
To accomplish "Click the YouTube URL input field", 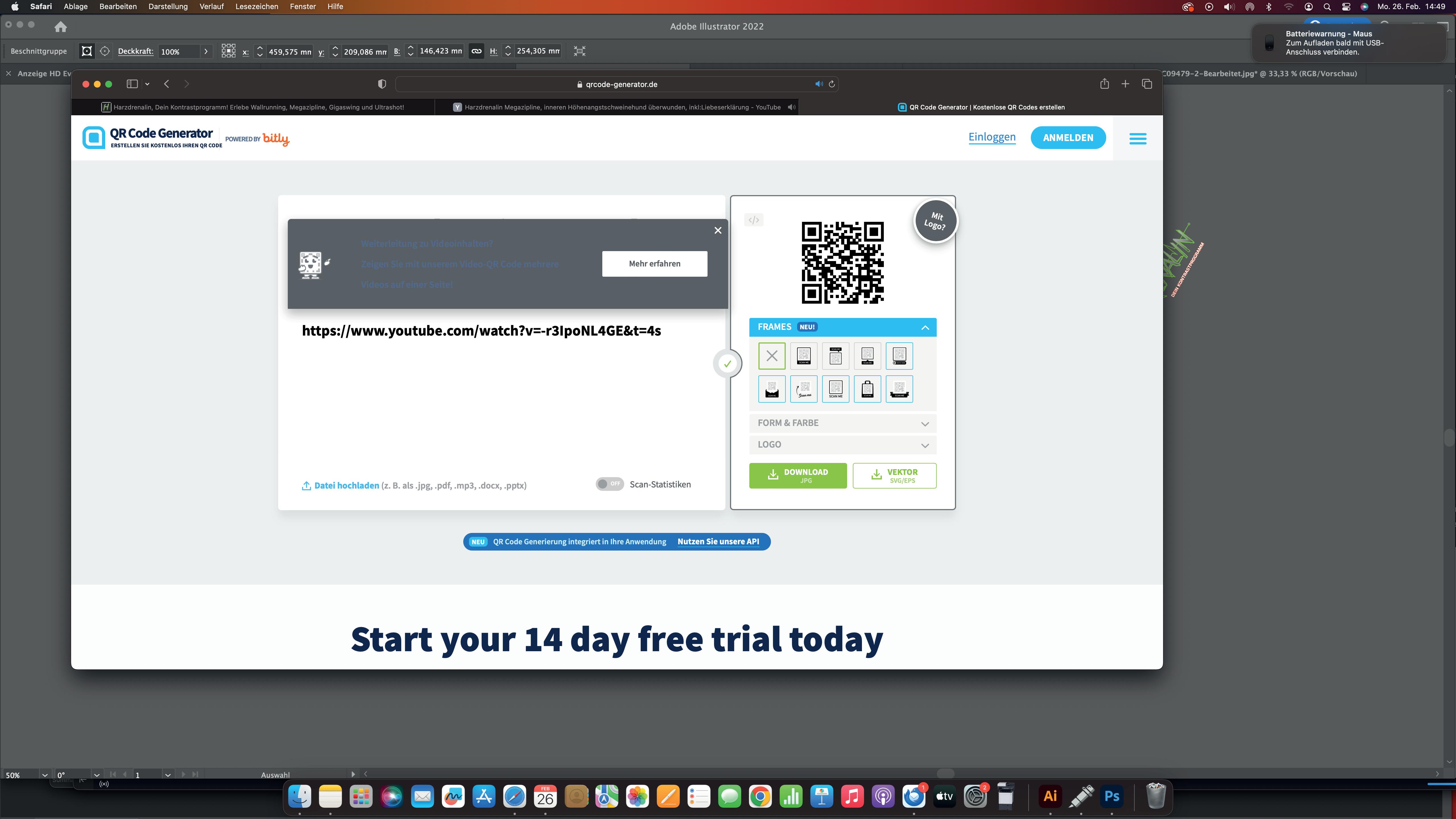I will click(481, 331).
